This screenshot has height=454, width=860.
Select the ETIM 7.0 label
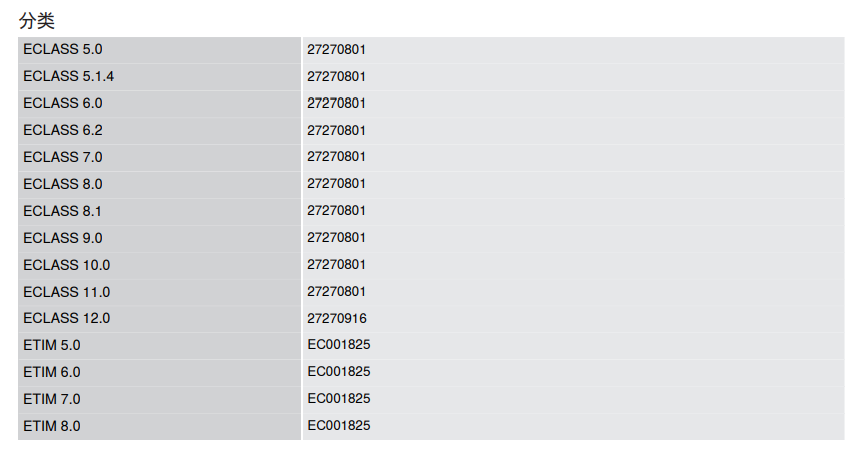click(x=52, y=399)
